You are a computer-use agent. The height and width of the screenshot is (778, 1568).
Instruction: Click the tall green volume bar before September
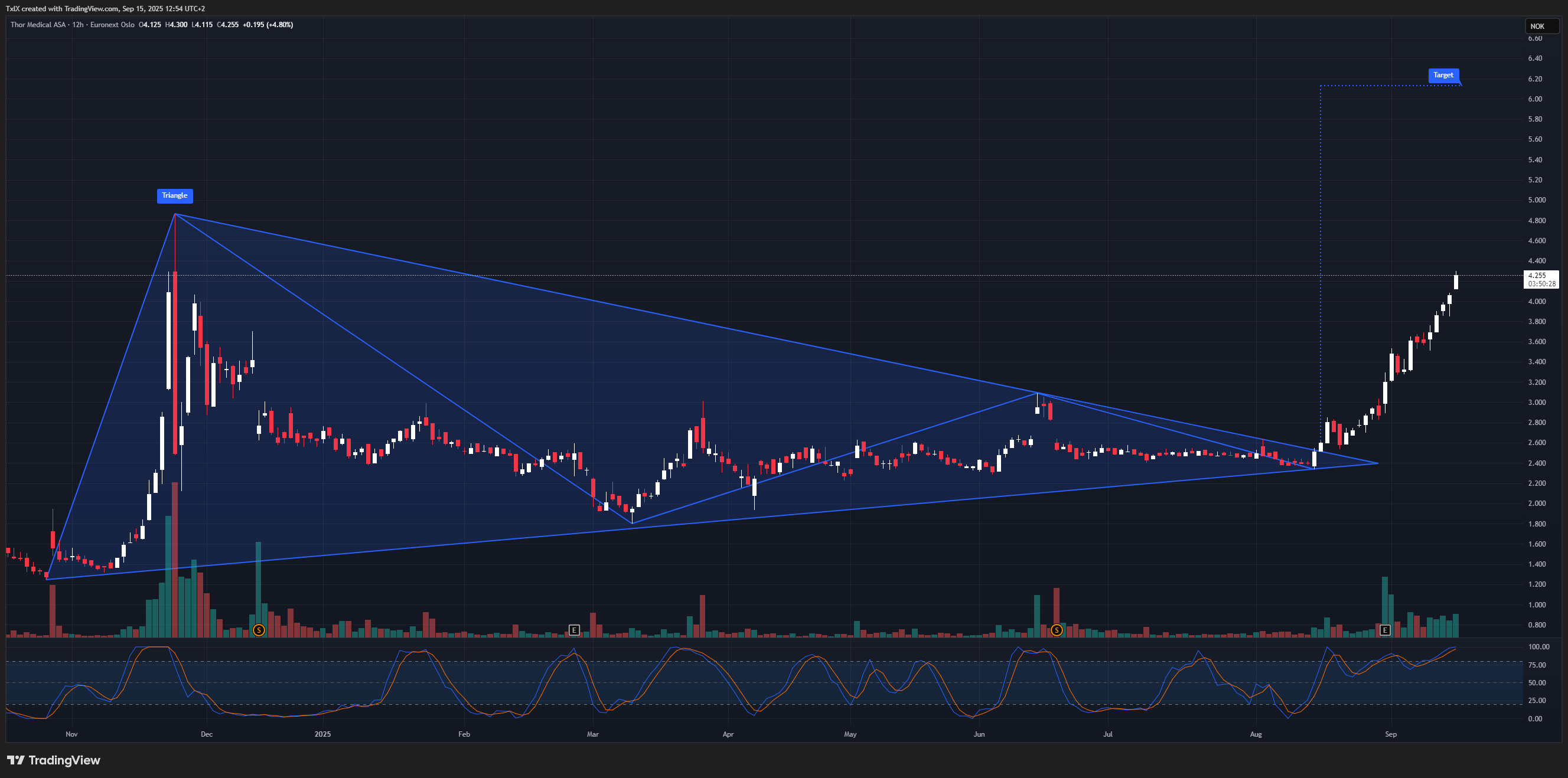(x=1385, y=599)
